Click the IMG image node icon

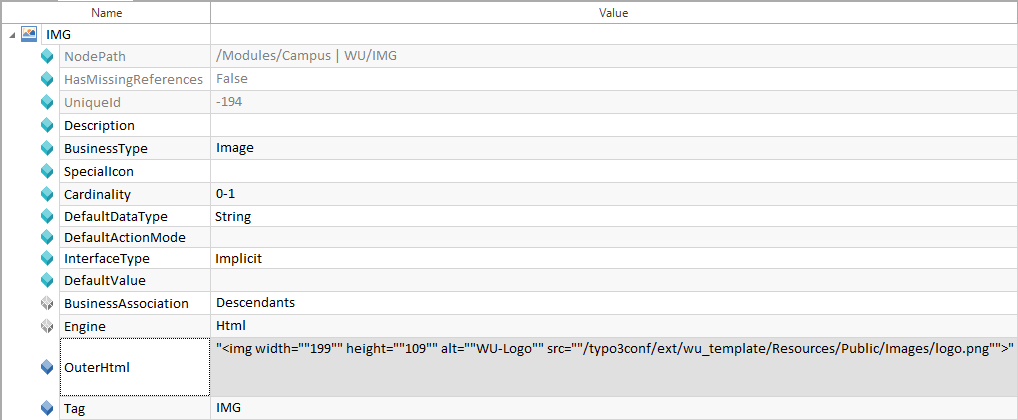point(29,34)
